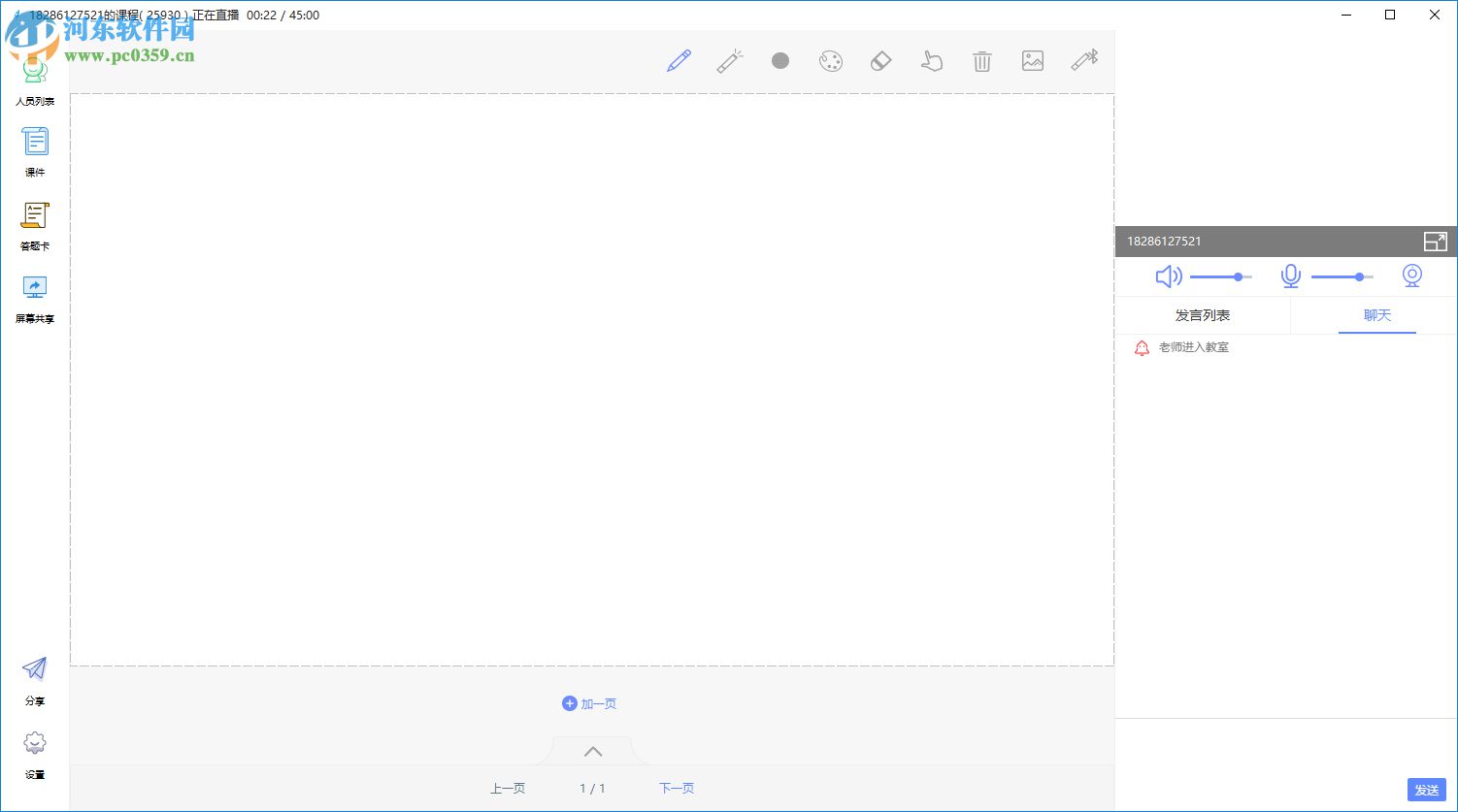
Task: Go to 下一页 next page
Action: coord(677,788)
